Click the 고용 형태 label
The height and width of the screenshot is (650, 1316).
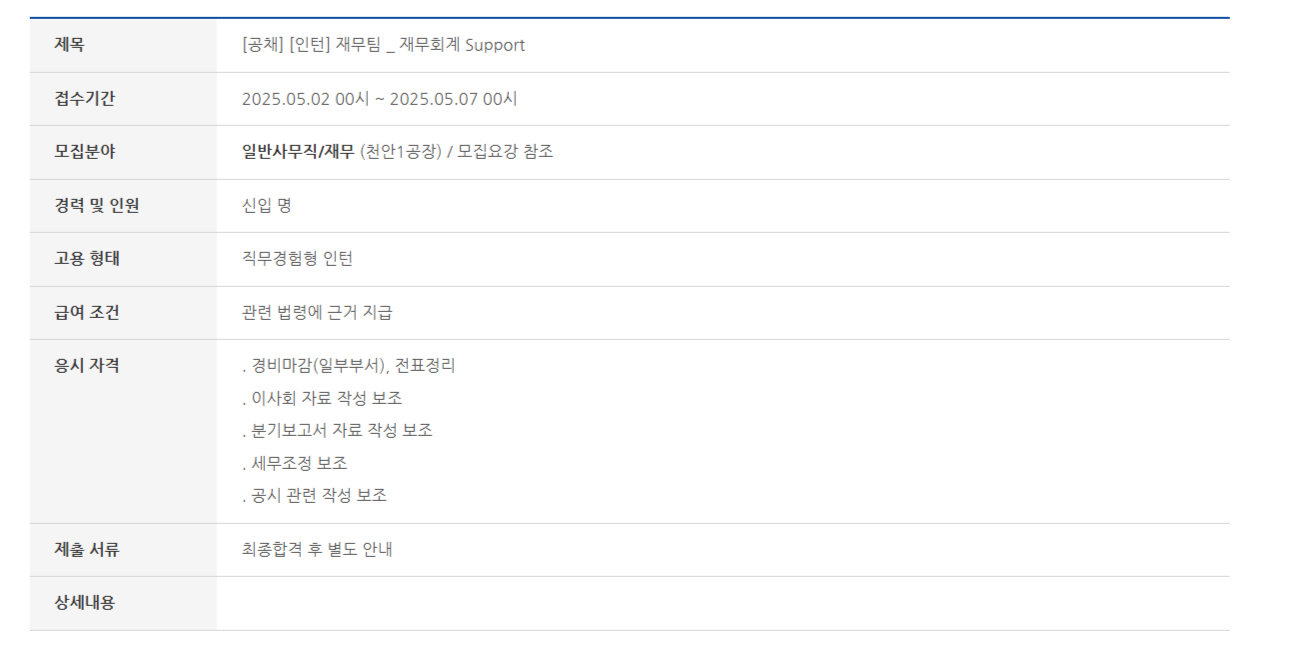coord(87,259)
